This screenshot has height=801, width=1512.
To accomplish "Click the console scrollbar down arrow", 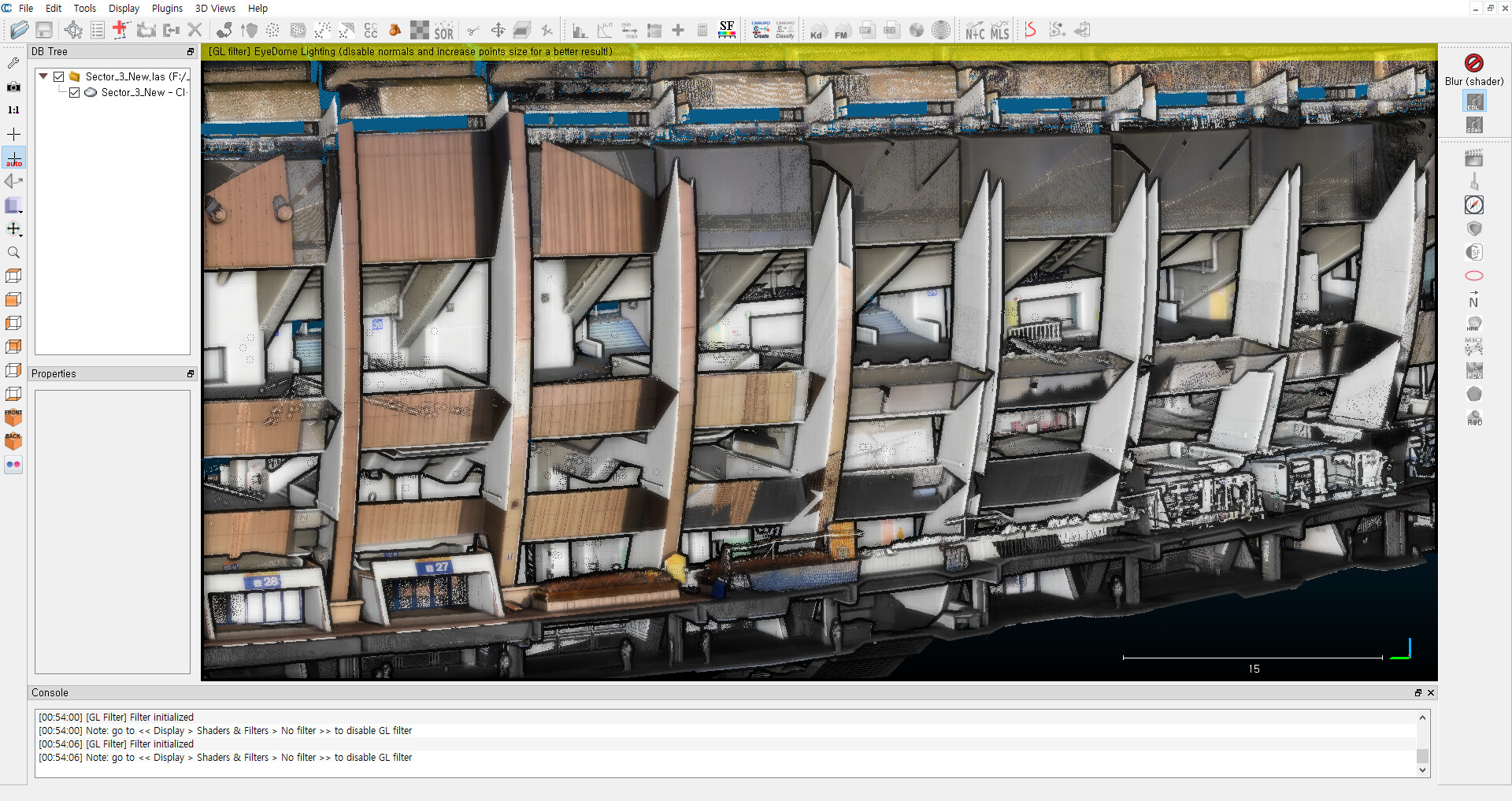I will [x=1422, y=770].
